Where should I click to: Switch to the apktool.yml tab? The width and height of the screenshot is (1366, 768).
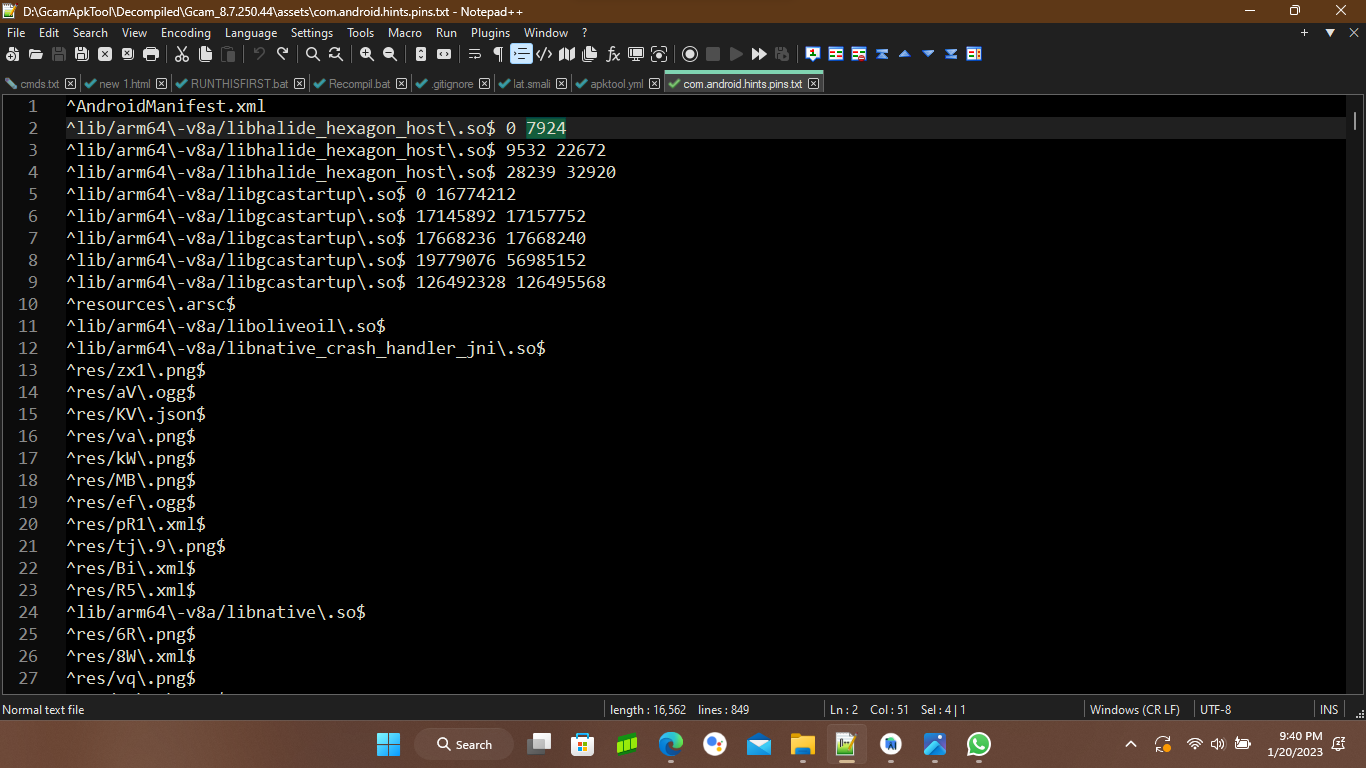[617, 84]
